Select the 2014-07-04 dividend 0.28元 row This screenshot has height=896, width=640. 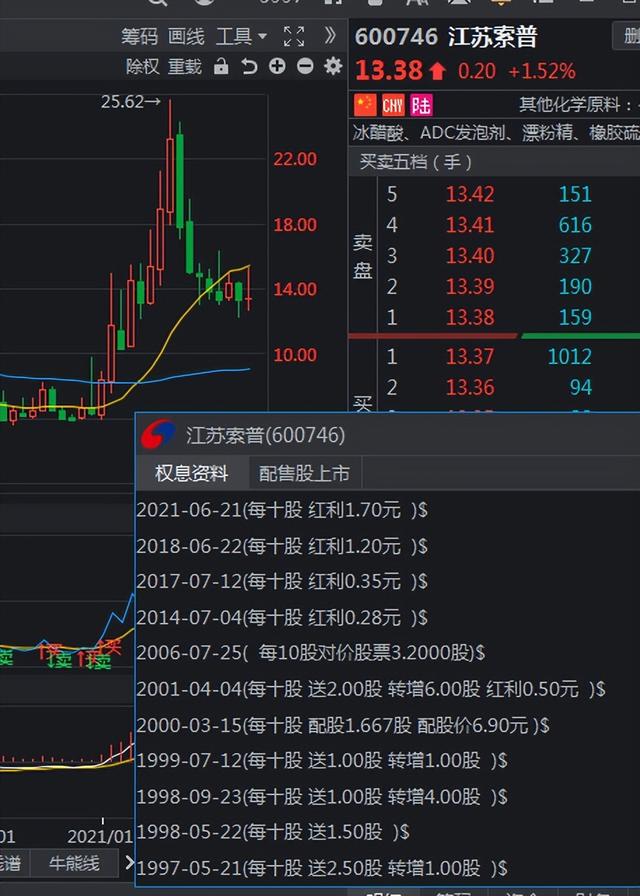coord(282,617)
